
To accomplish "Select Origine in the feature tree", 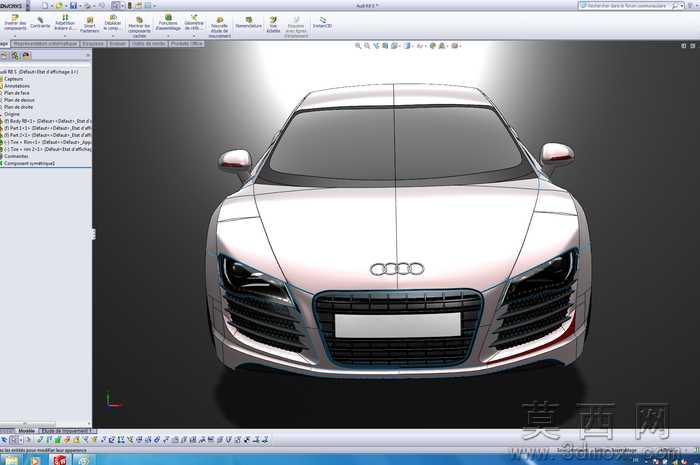I will (12, 115).
